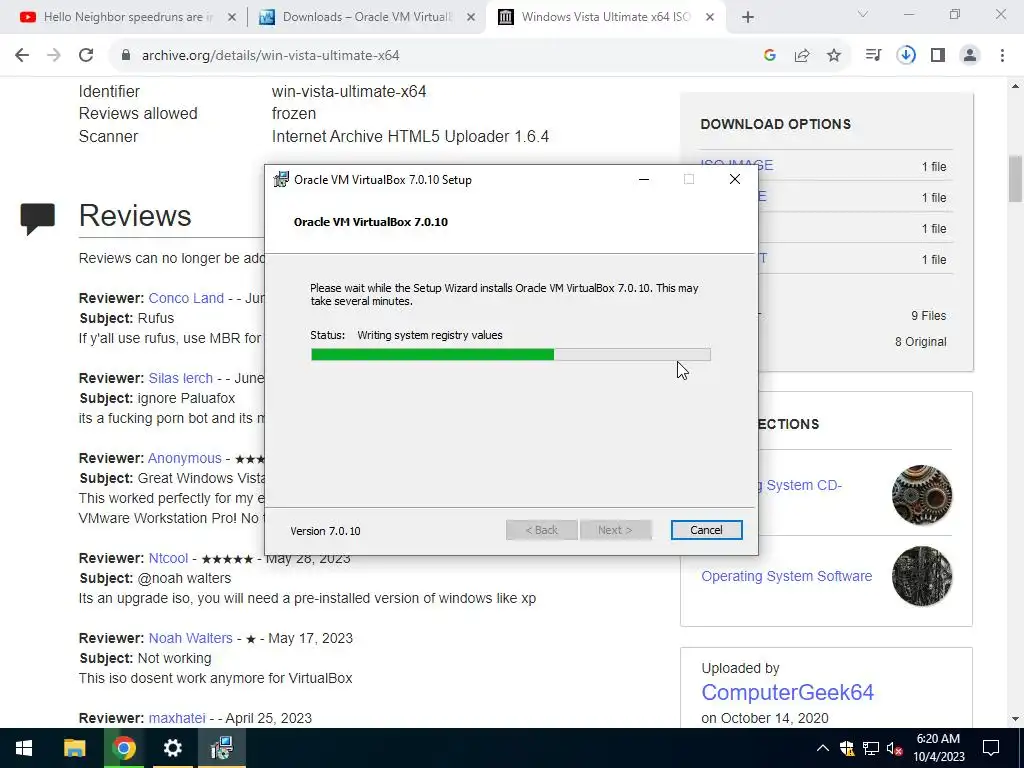Image resolution: width=1024 pixels, height=768 pixels.
Task: Open uploader ComputerGeek64 profile
Action: (x=788, y=692)
